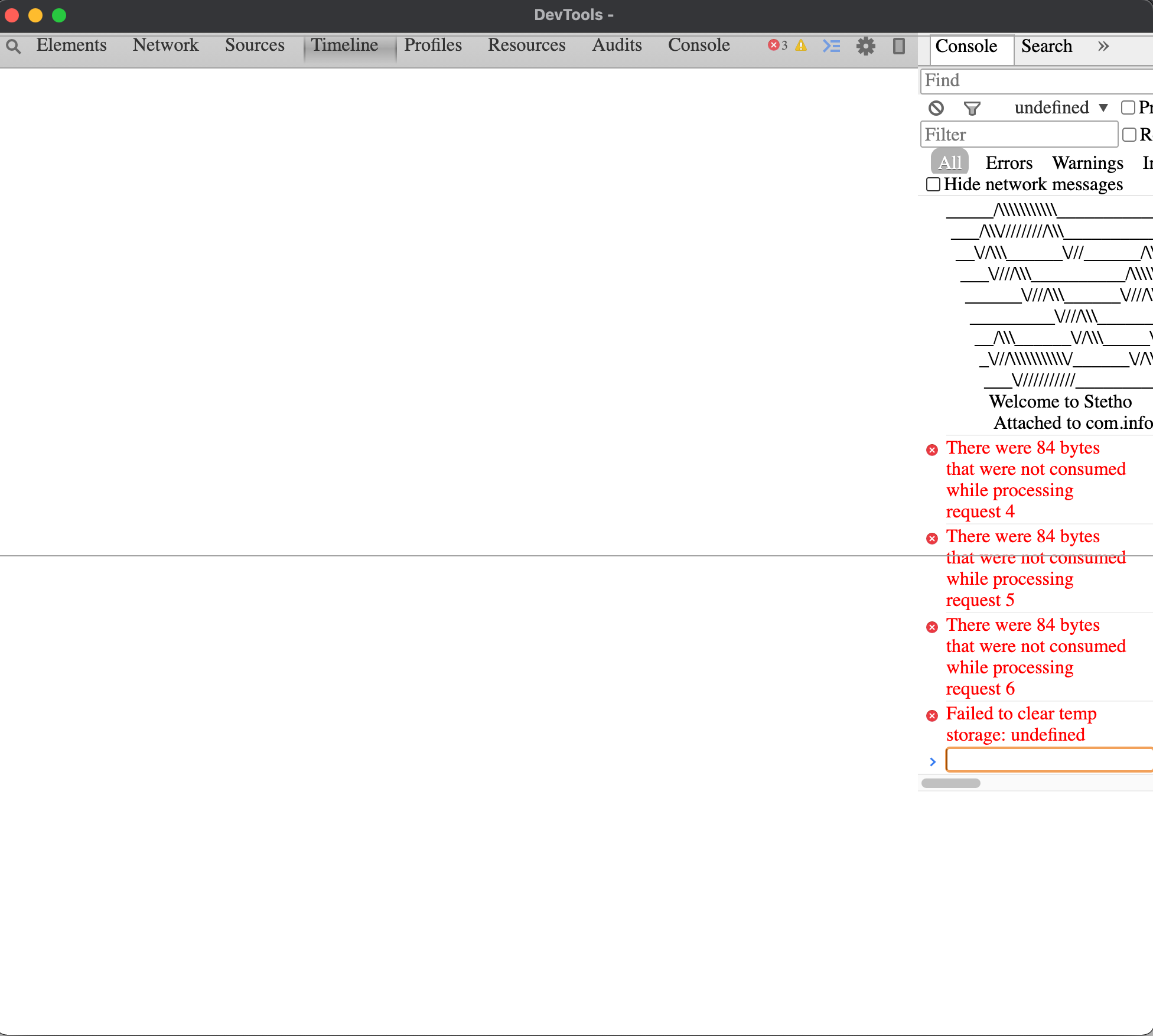
Task: Click the search magnifier icon in toolbar
Action: [14, 46]
